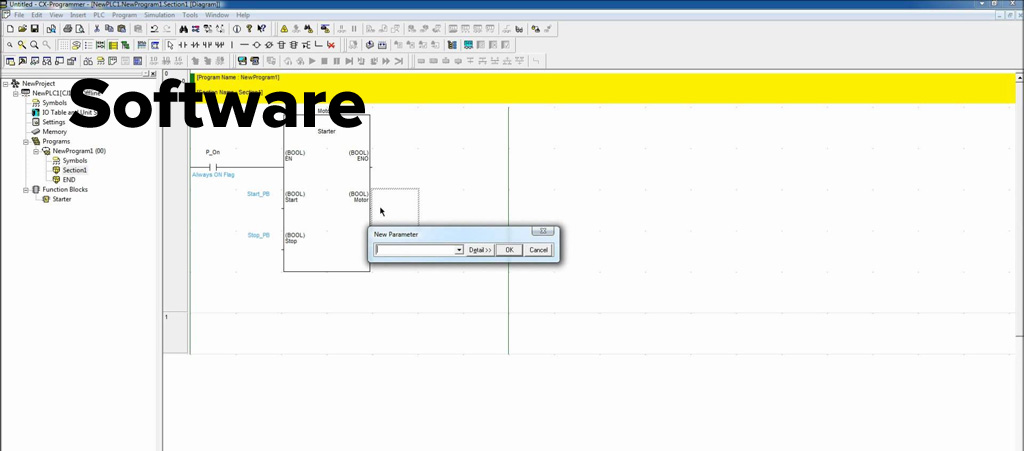Image resolution: width=1024 pixels, height=451 pixels.
Task: Expand dialog with Detail >> button
Action: pos(480,250)
